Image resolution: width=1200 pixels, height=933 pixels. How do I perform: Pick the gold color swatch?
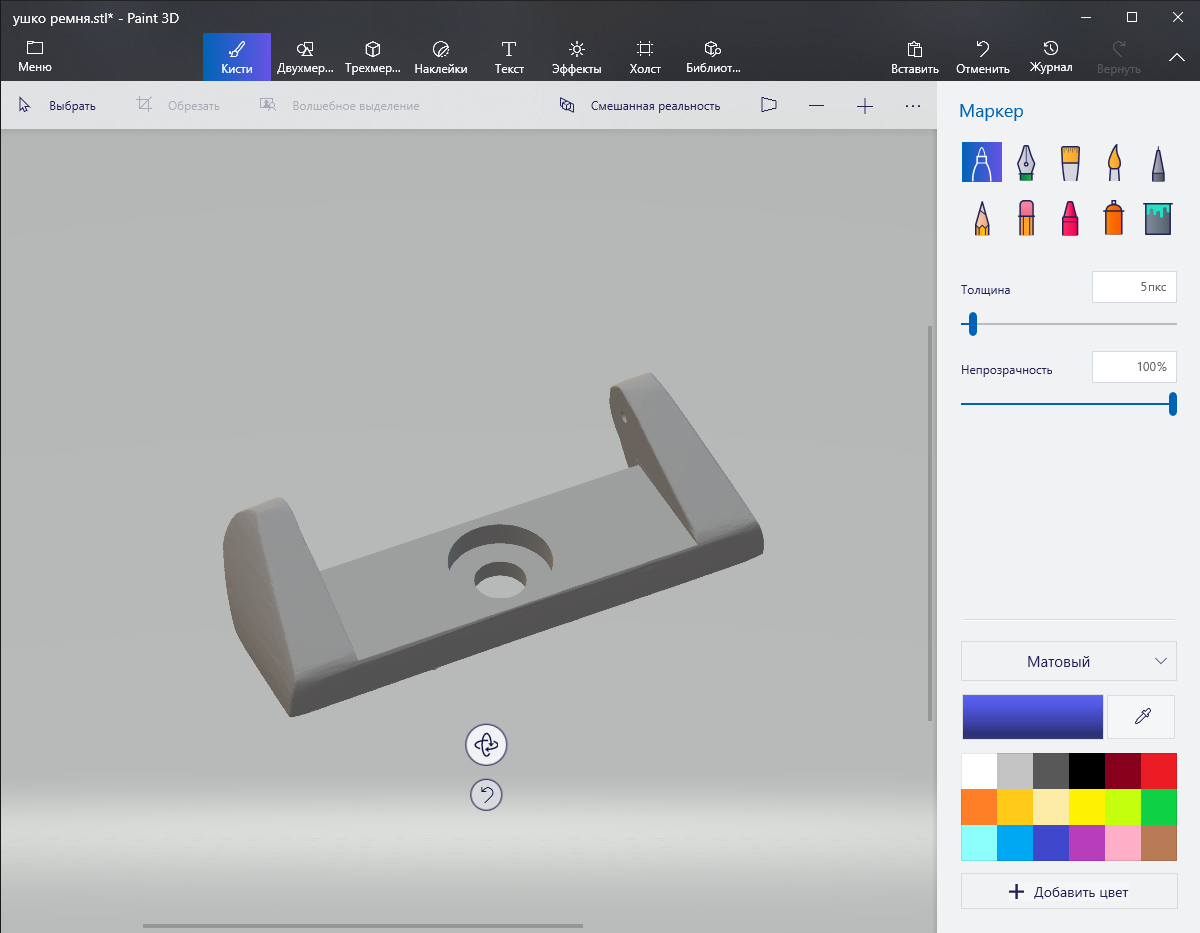tap(1015, 807)
